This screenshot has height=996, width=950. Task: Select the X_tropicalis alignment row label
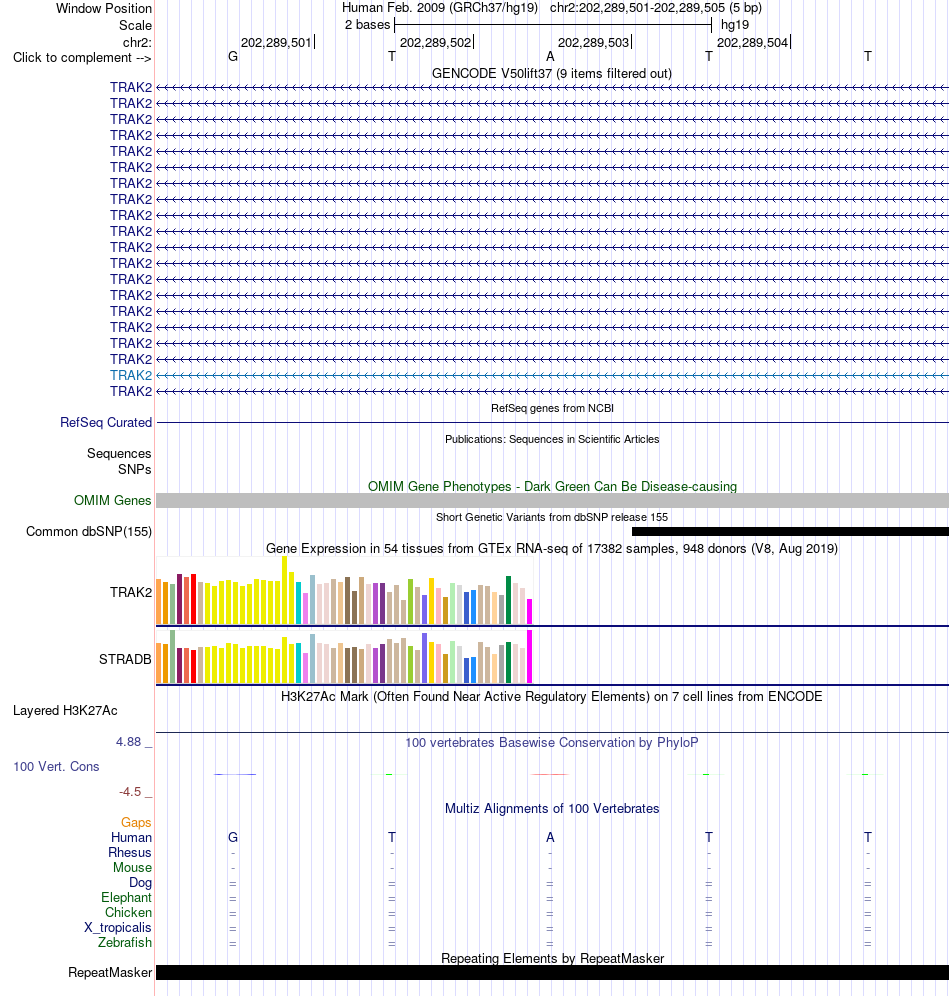118,927
